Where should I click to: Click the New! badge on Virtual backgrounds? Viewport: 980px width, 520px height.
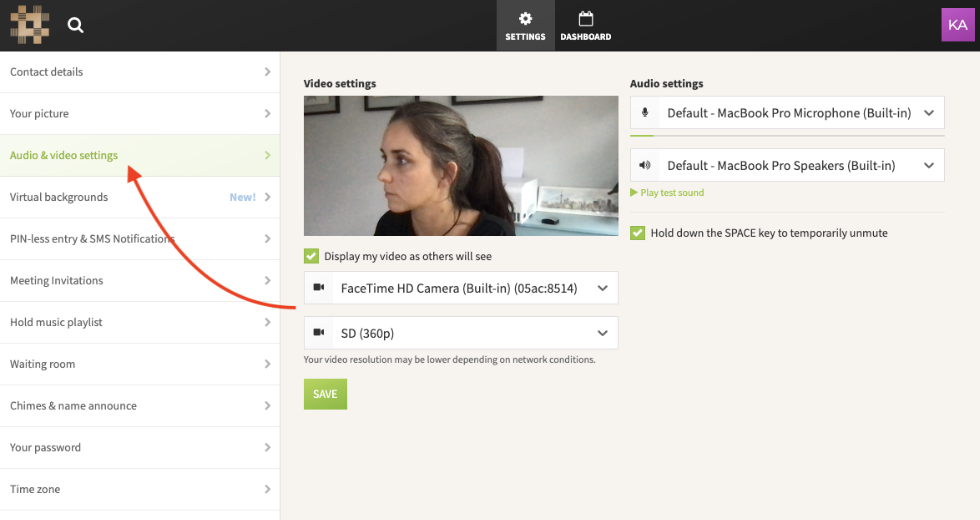point(242,198)
